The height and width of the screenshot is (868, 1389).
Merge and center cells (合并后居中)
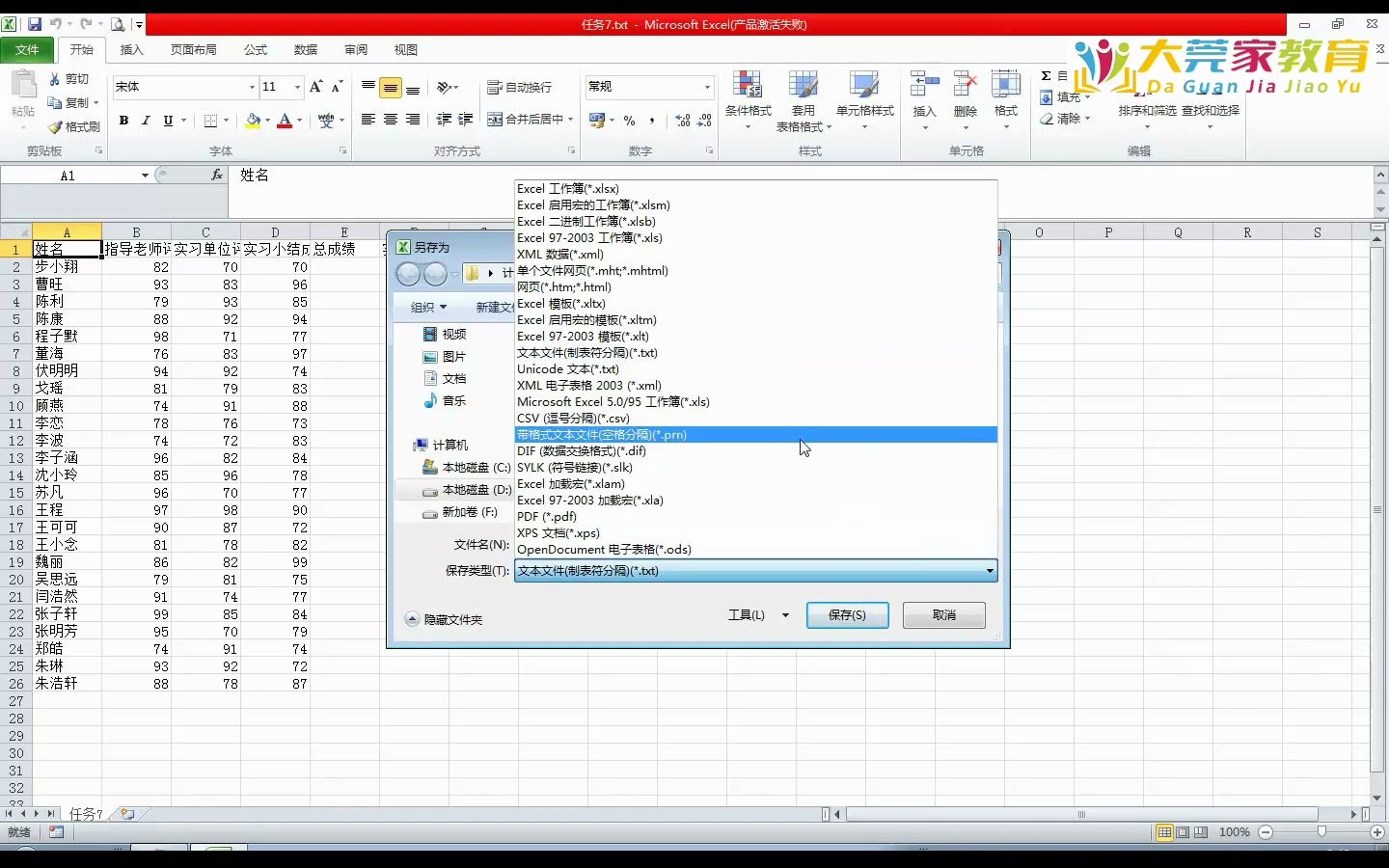526,120
